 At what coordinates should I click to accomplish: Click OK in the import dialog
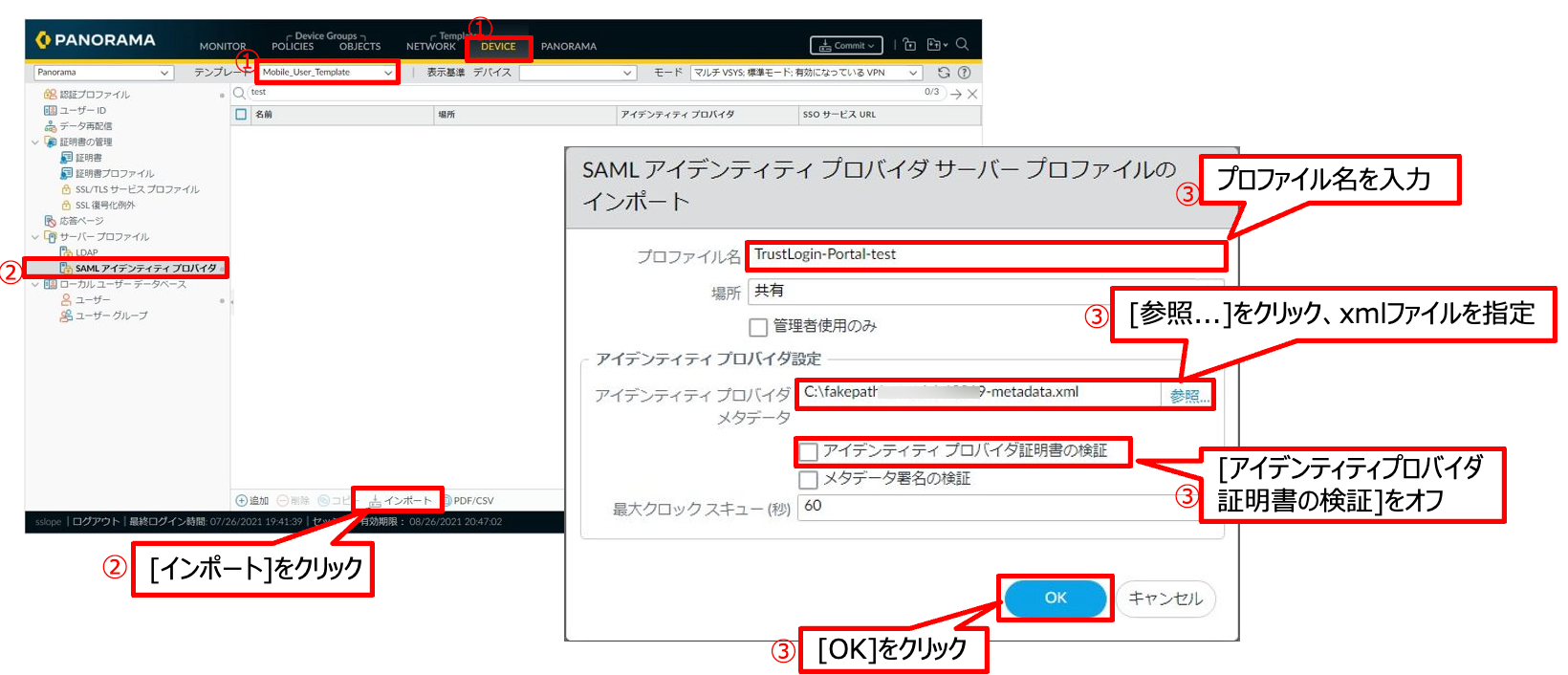point(1056,598)
